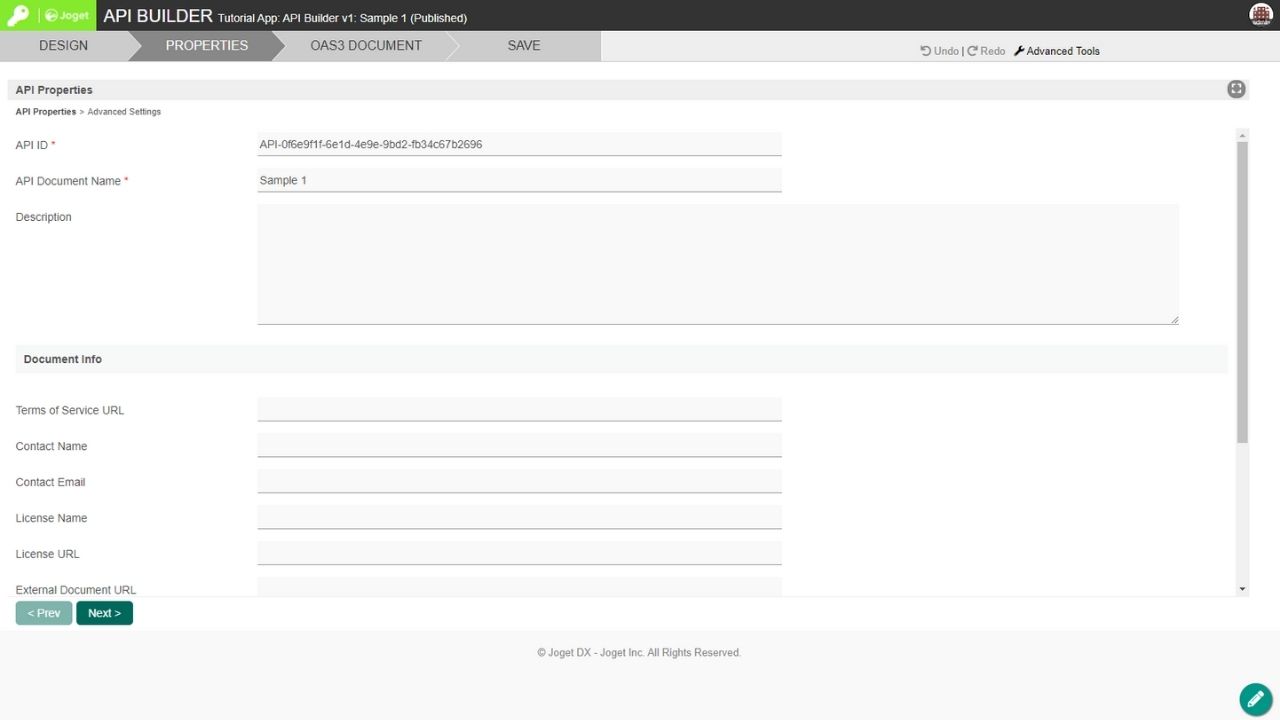This screenshot has width=1280, height=720.
Task: Click the key icon in top-left corner
Action: click(x=18, y=16)
